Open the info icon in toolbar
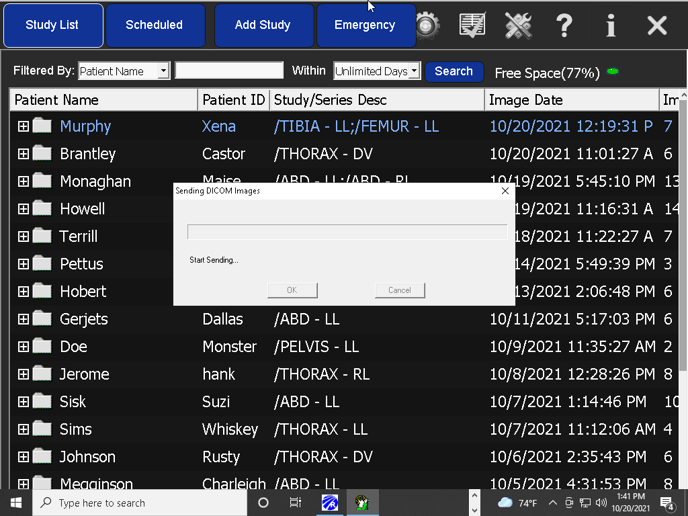This screenshot has width=688, height=516. [x=611, y=25]
